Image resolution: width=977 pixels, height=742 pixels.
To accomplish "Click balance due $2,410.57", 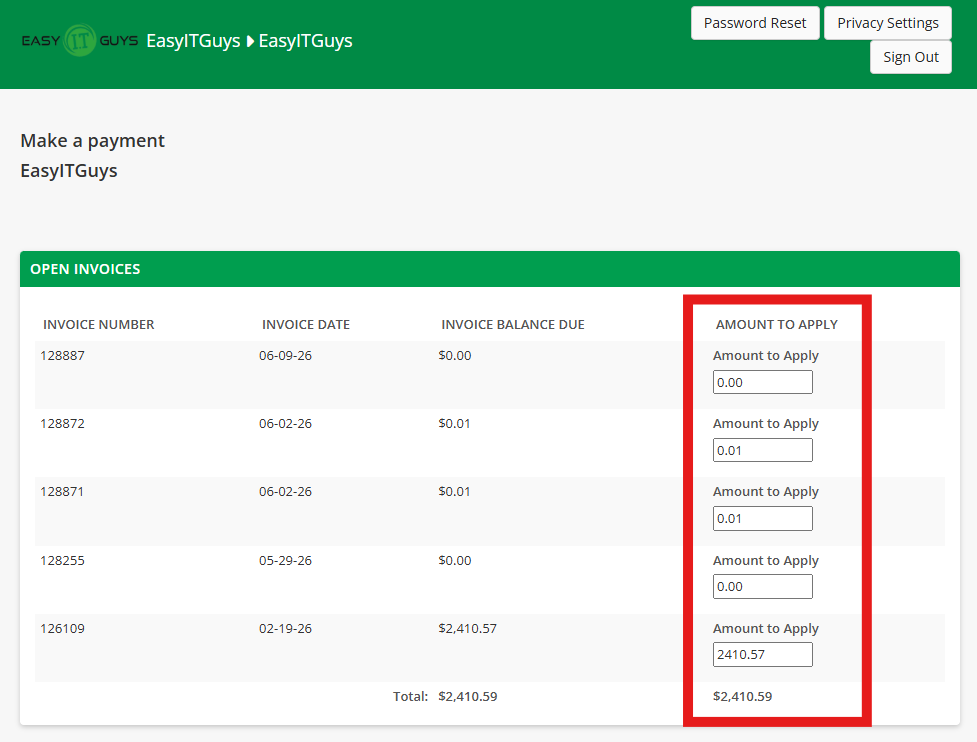I will (x=467, y=629).
